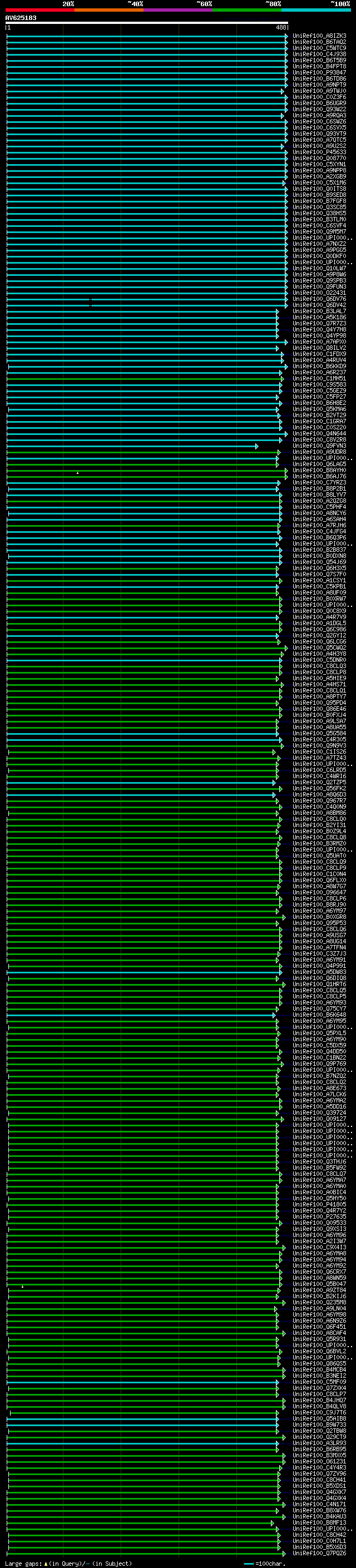Open entry UniRef100_C4Y4R3
356x1568 pixels.
click(319, 1467)
